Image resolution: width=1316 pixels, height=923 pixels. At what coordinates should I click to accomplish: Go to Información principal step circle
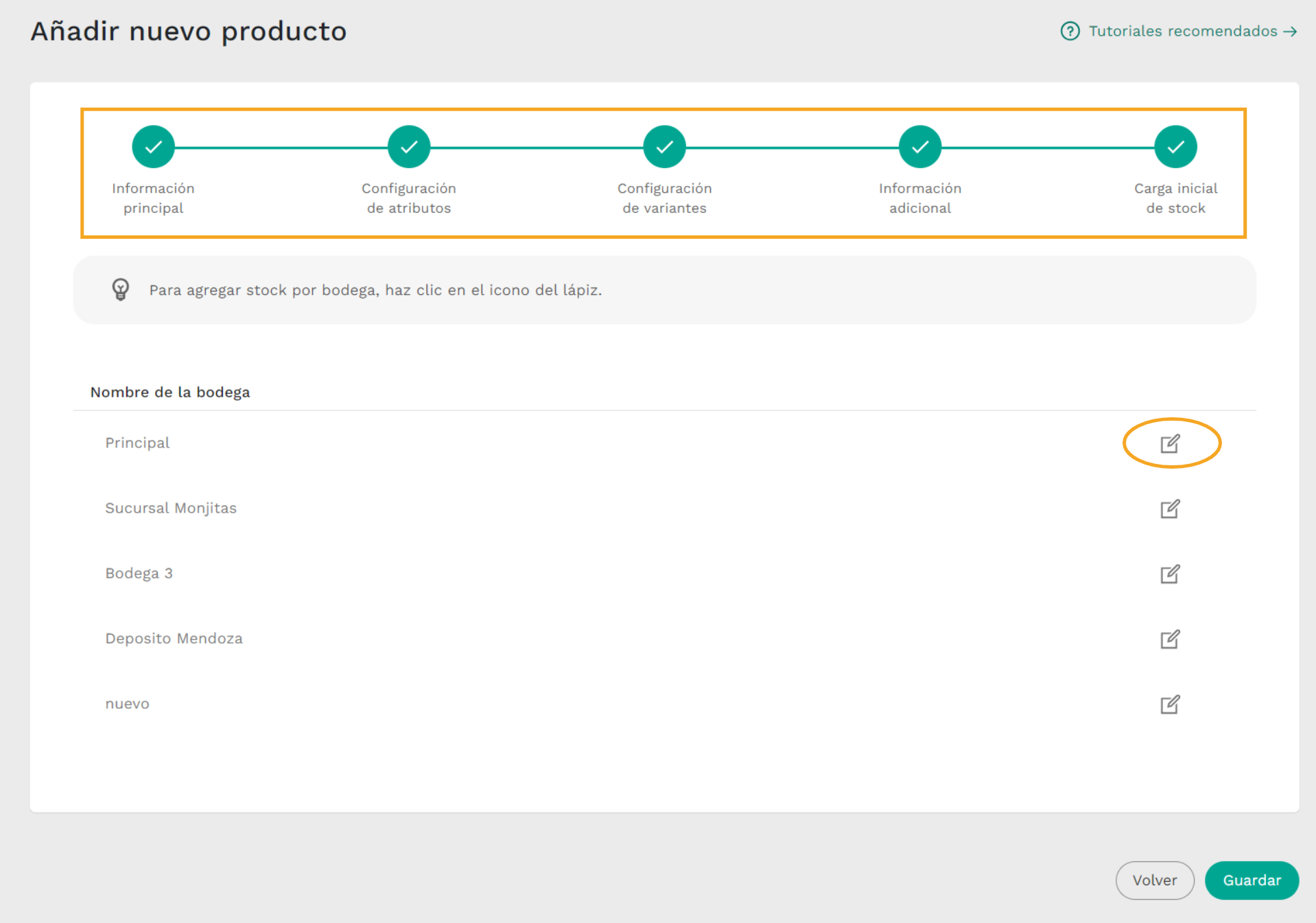point(153,147)
